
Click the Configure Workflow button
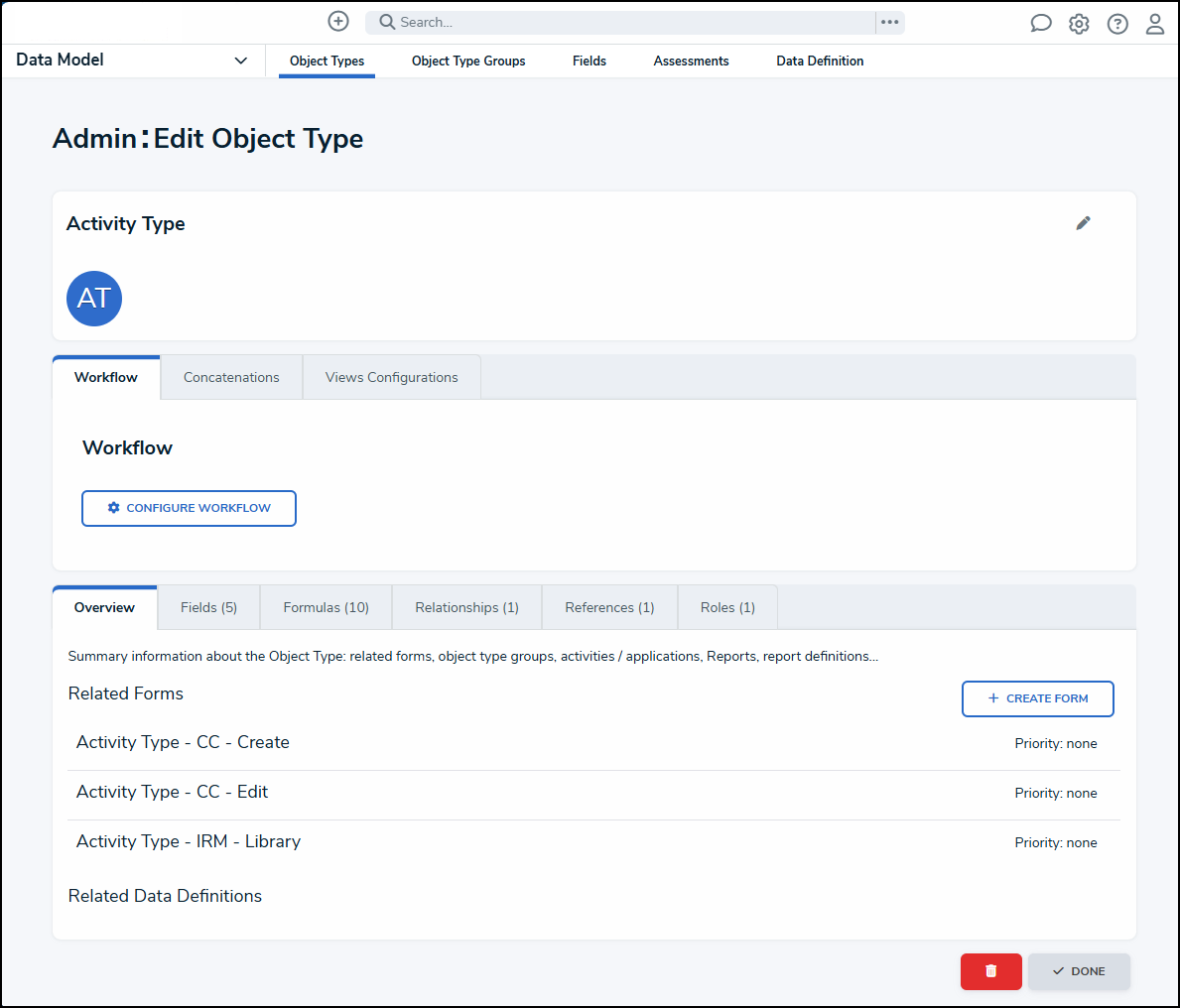pos(189,508)
